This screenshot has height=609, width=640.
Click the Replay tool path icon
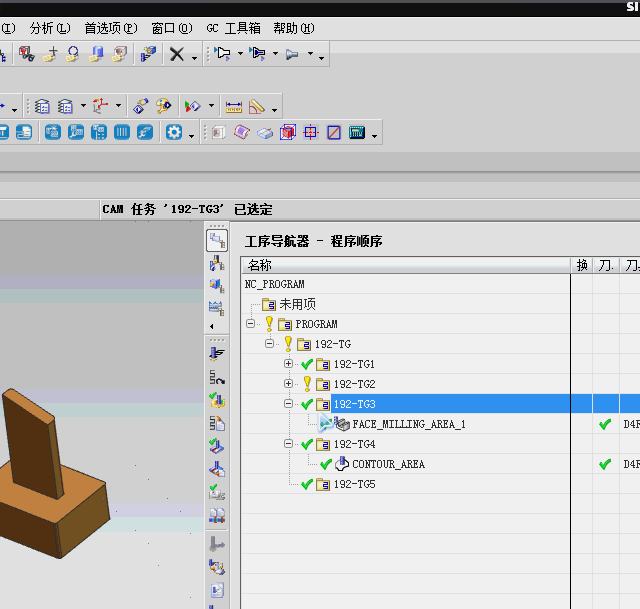click(217, 377)
